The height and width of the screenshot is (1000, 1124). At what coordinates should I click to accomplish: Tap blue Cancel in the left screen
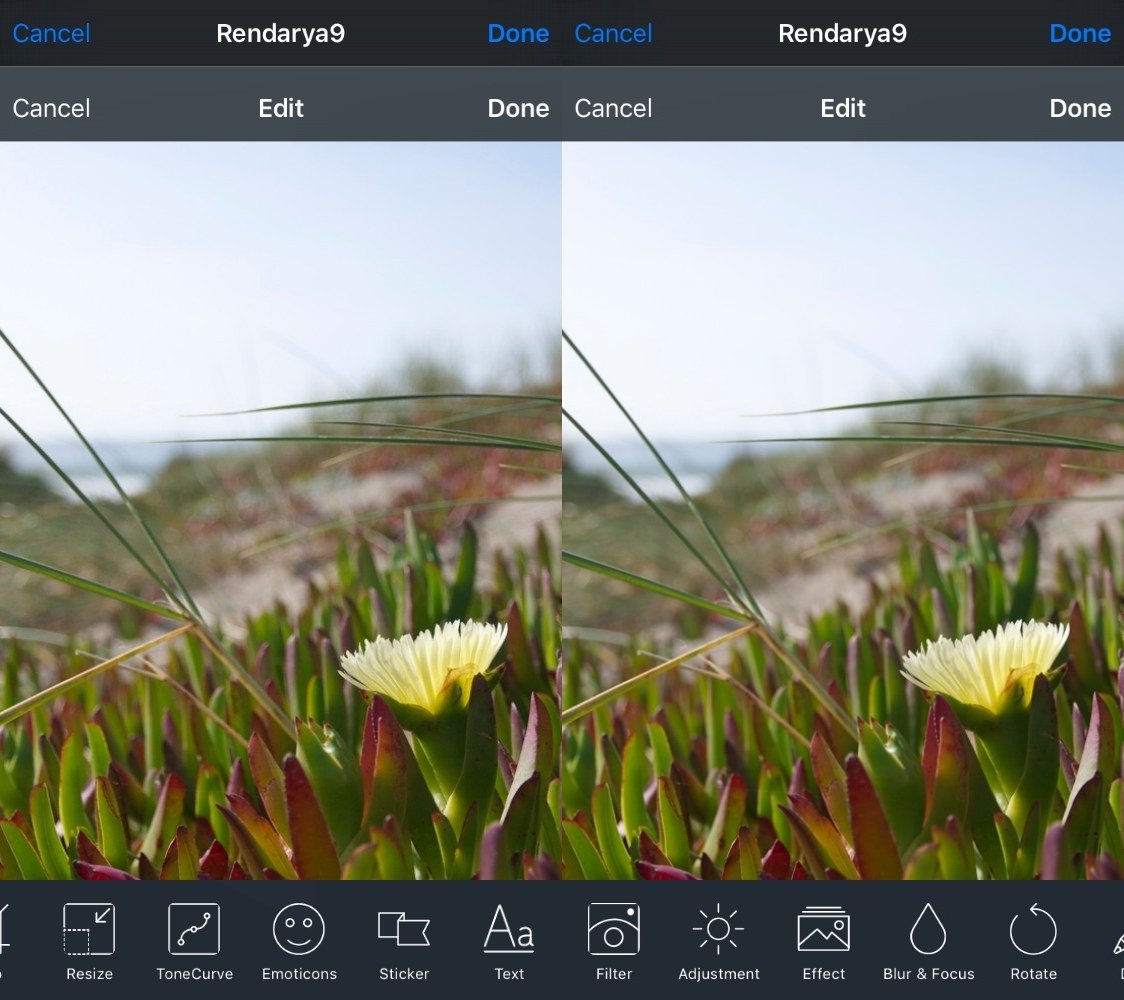click(52, 33)
